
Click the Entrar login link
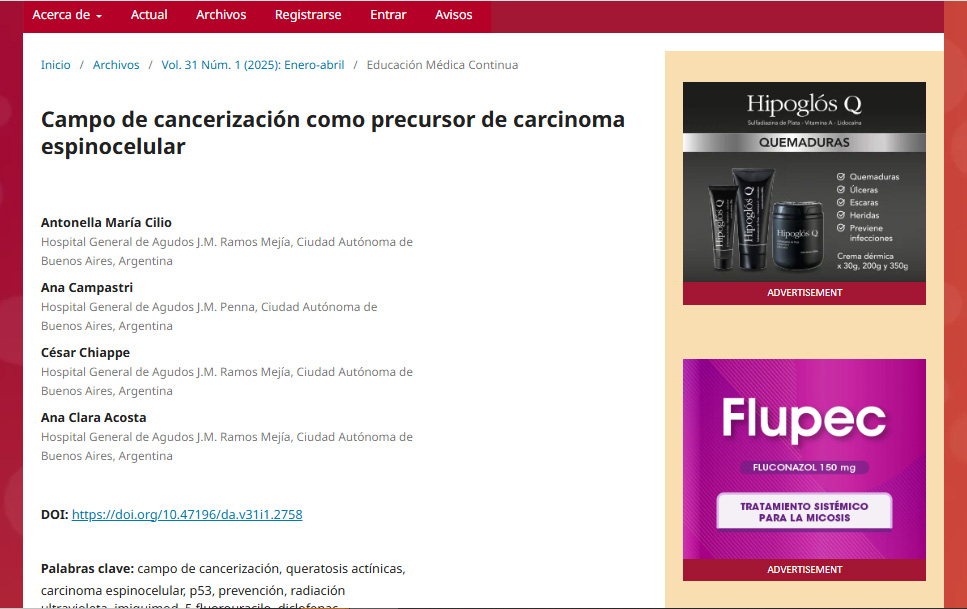388,15
